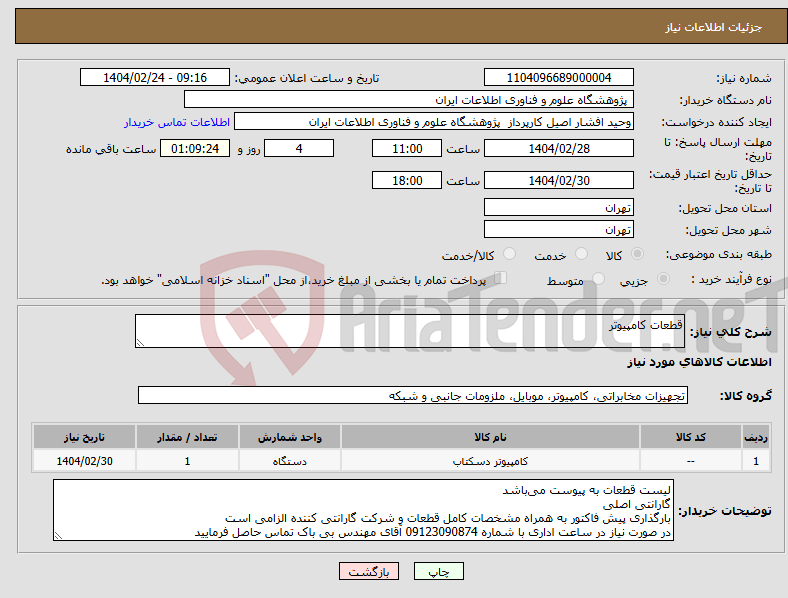Viewport: 788px width, 598px height.
Task: Click the تعداد / مقدار column header
Action: [187, 437]
